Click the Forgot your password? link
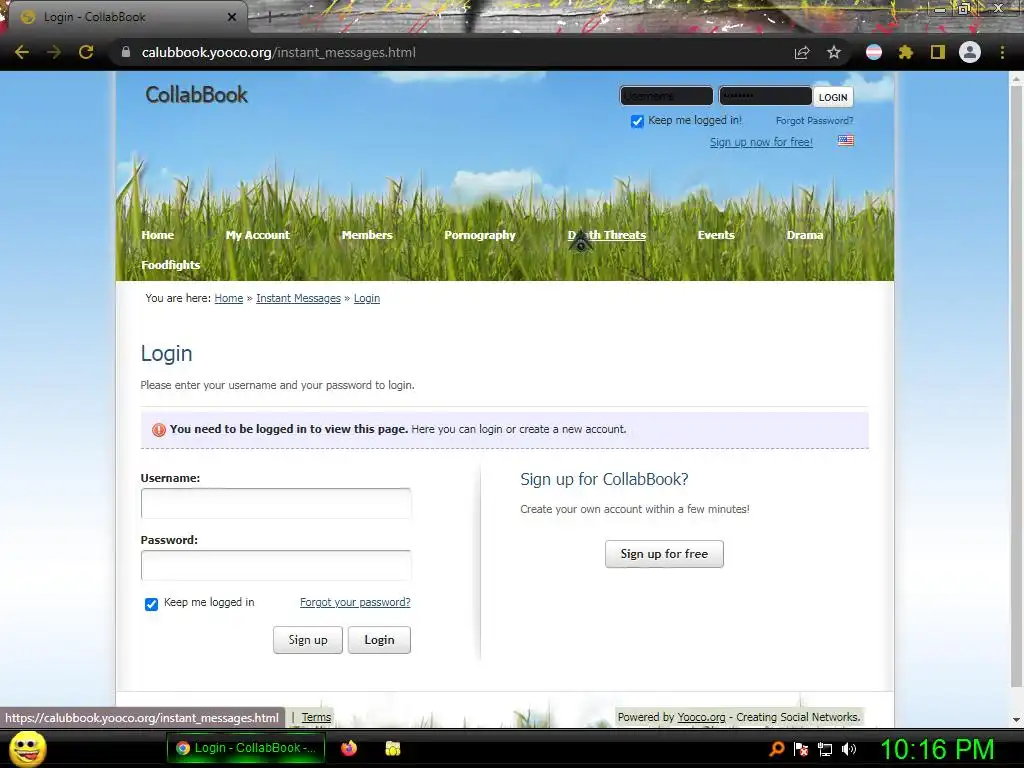Screen dimensions: 1024x768 point(355,602)
